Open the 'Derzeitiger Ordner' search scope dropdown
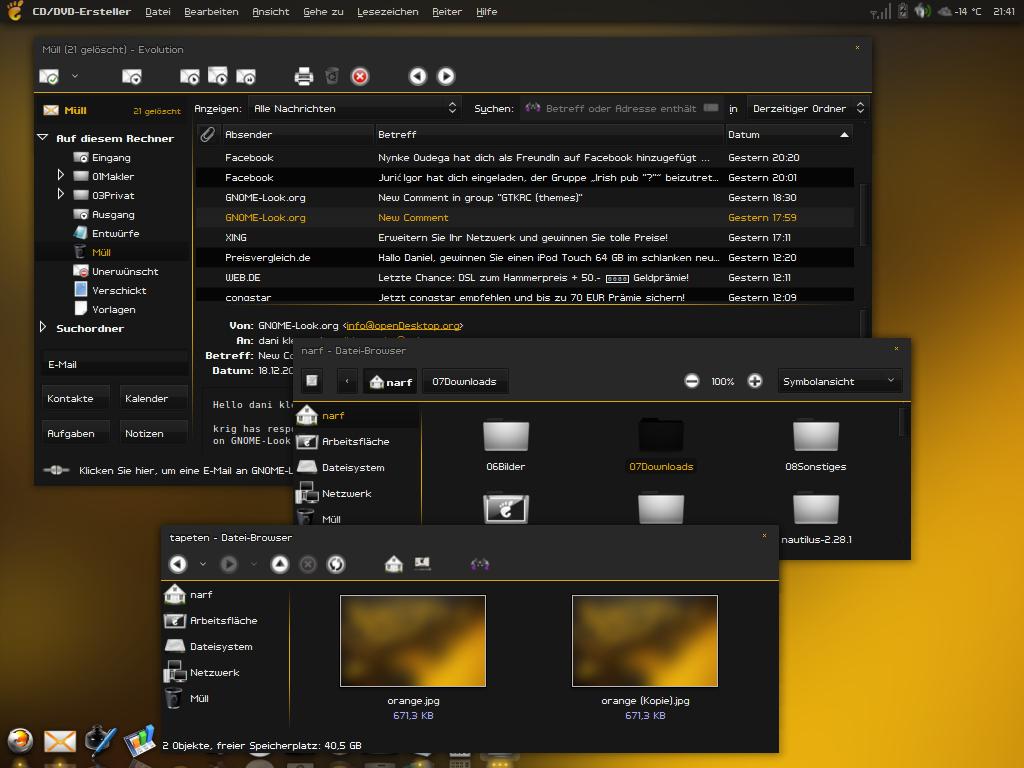 (x=808, y=108)
